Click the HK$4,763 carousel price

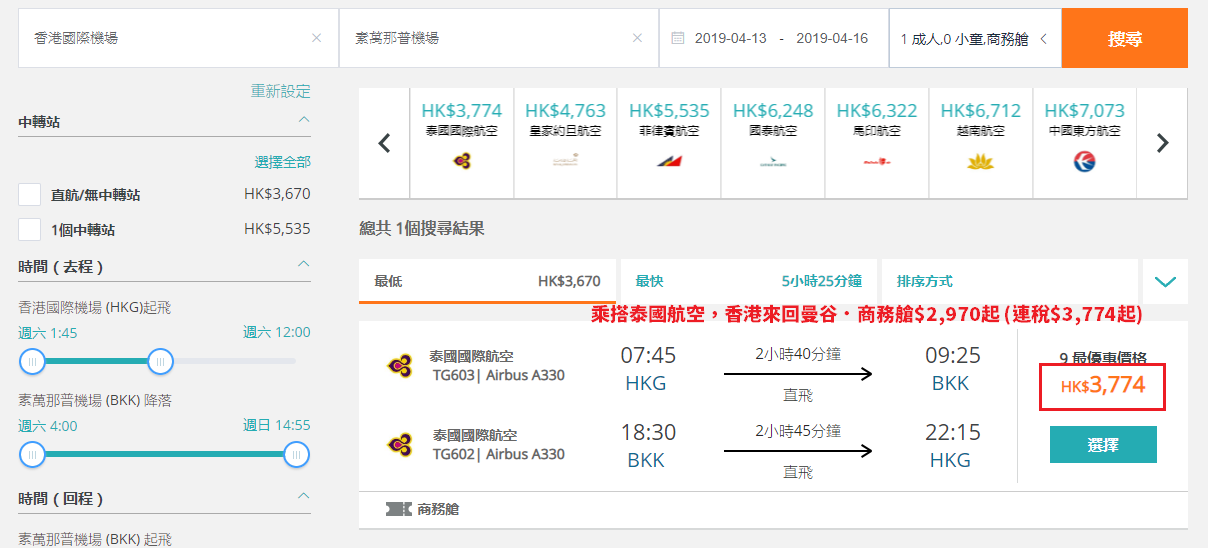click(x=565, y=111)
